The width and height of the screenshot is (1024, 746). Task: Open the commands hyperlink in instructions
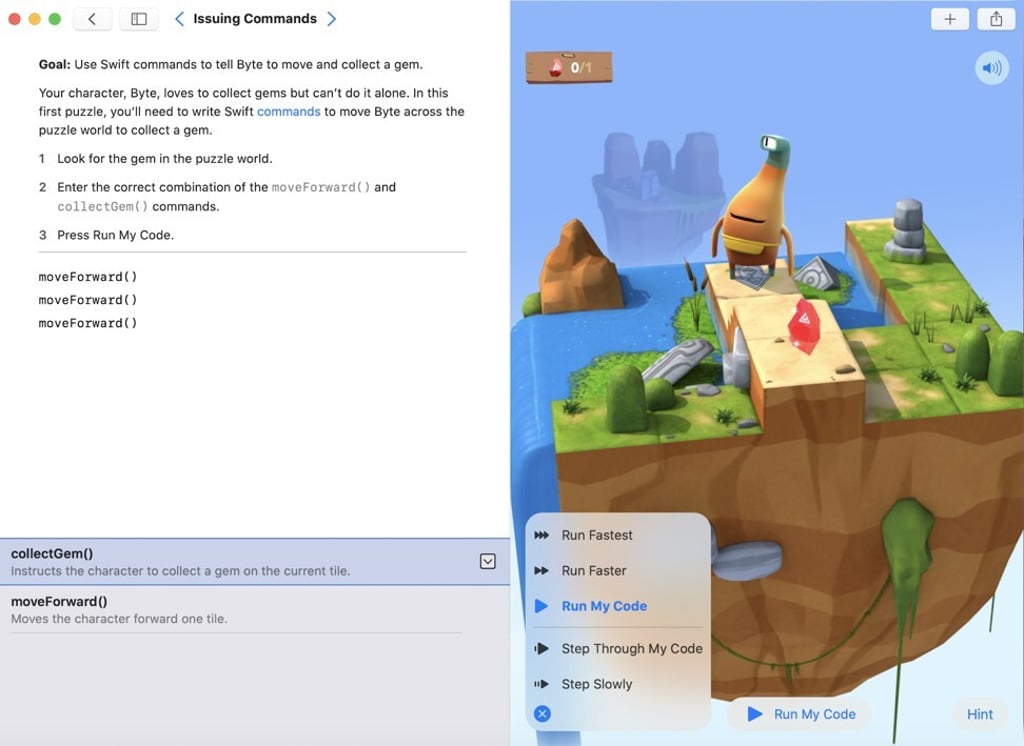click(x=289, y=112)
